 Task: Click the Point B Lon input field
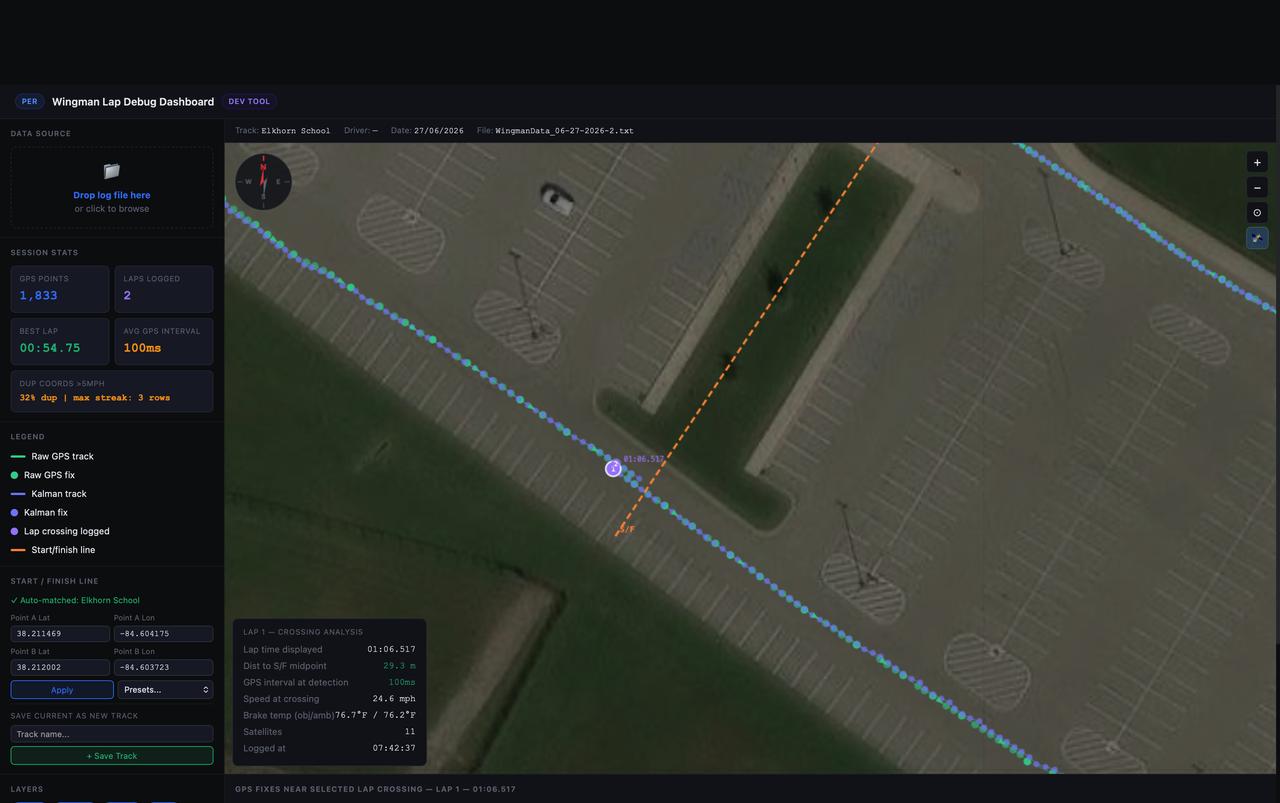click(163, 667)
